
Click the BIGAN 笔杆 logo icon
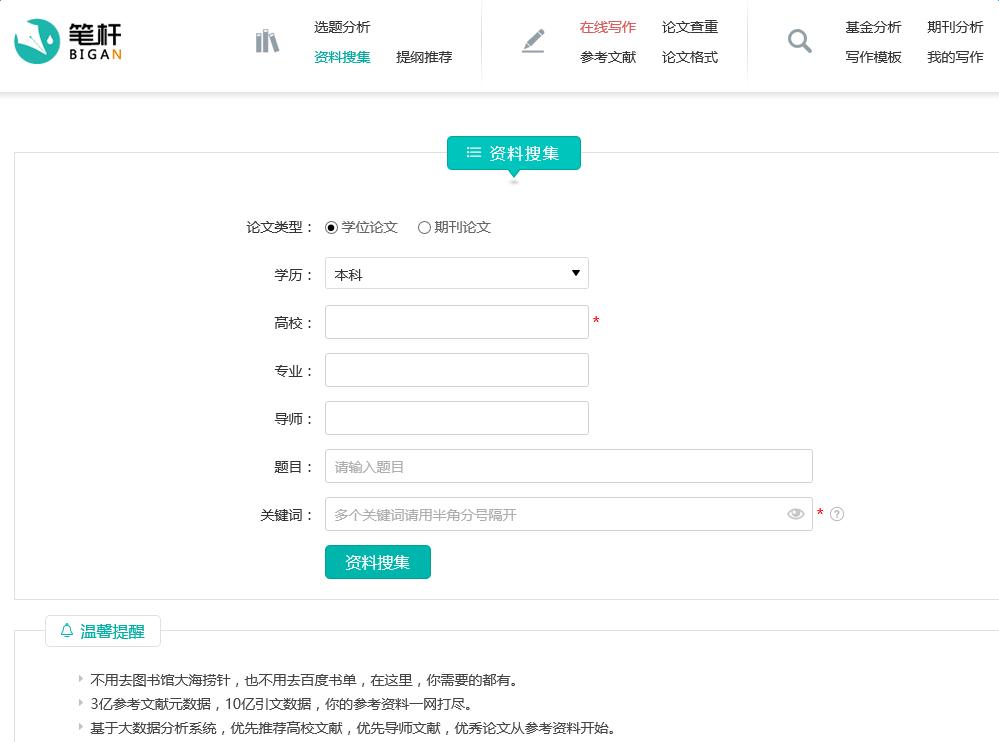(x=35, y=42)
